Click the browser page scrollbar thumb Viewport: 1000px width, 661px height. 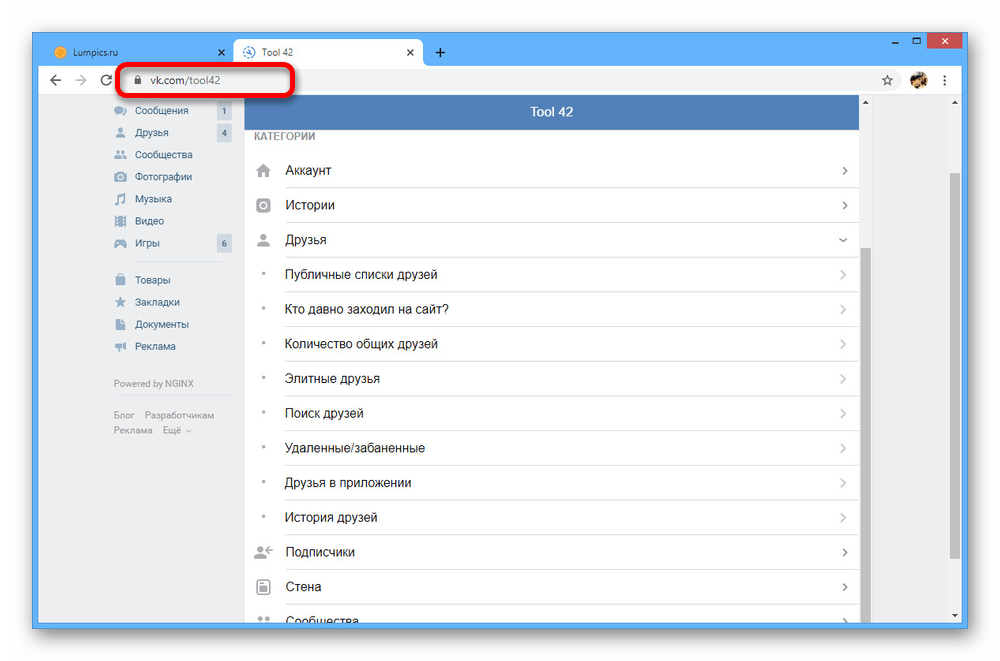click(955, 366)
